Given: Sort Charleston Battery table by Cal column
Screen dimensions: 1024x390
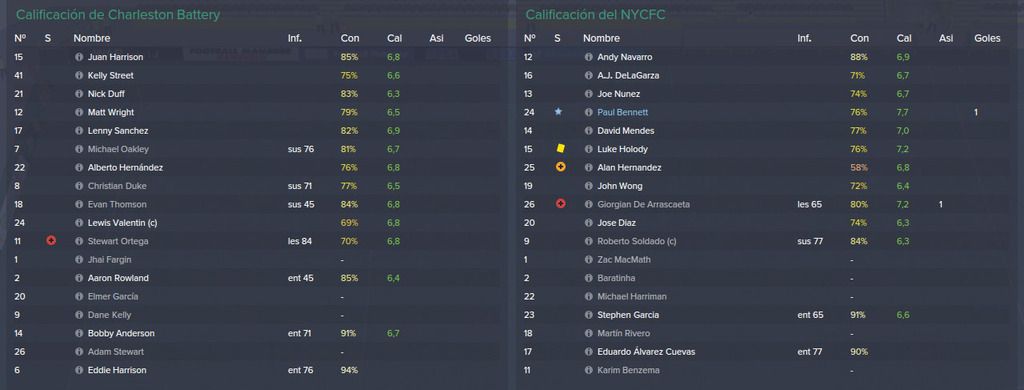Looking at the screenshot, I should (394, 39).
